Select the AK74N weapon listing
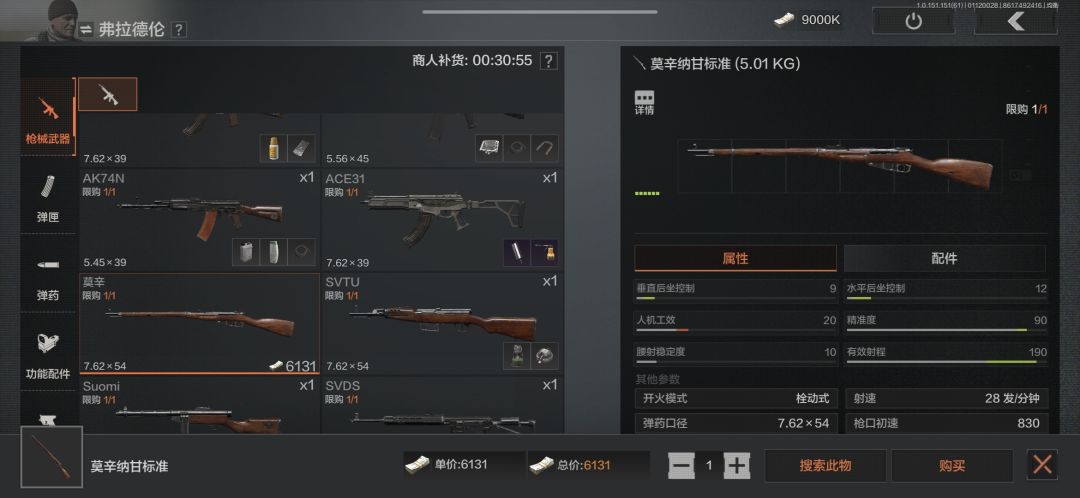Viewport: 1080px width, 498px height. [199, 220]
